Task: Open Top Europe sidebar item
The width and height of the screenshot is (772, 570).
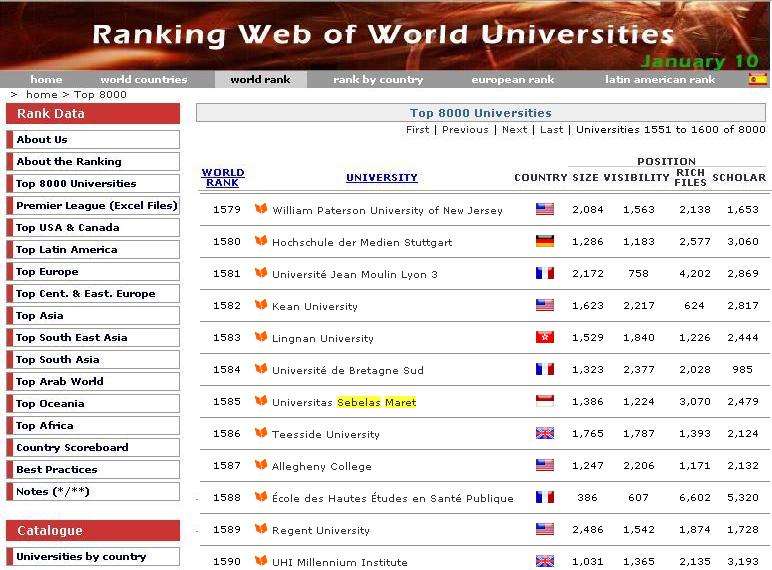Action: 94,272
